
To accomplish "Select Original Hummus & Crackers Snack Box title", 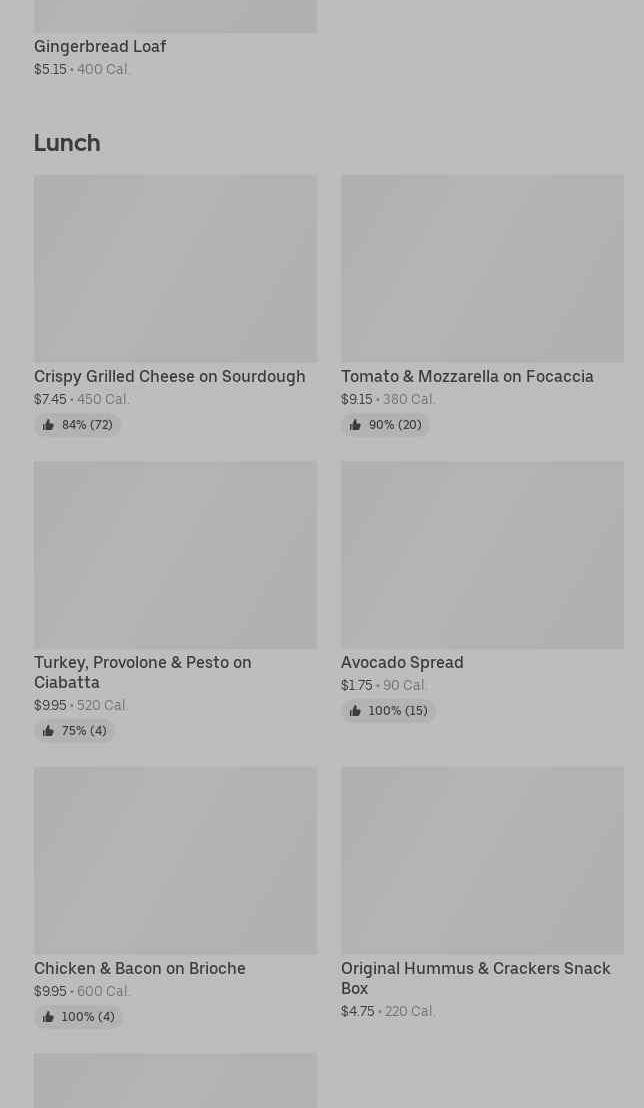I will (475, 978).
